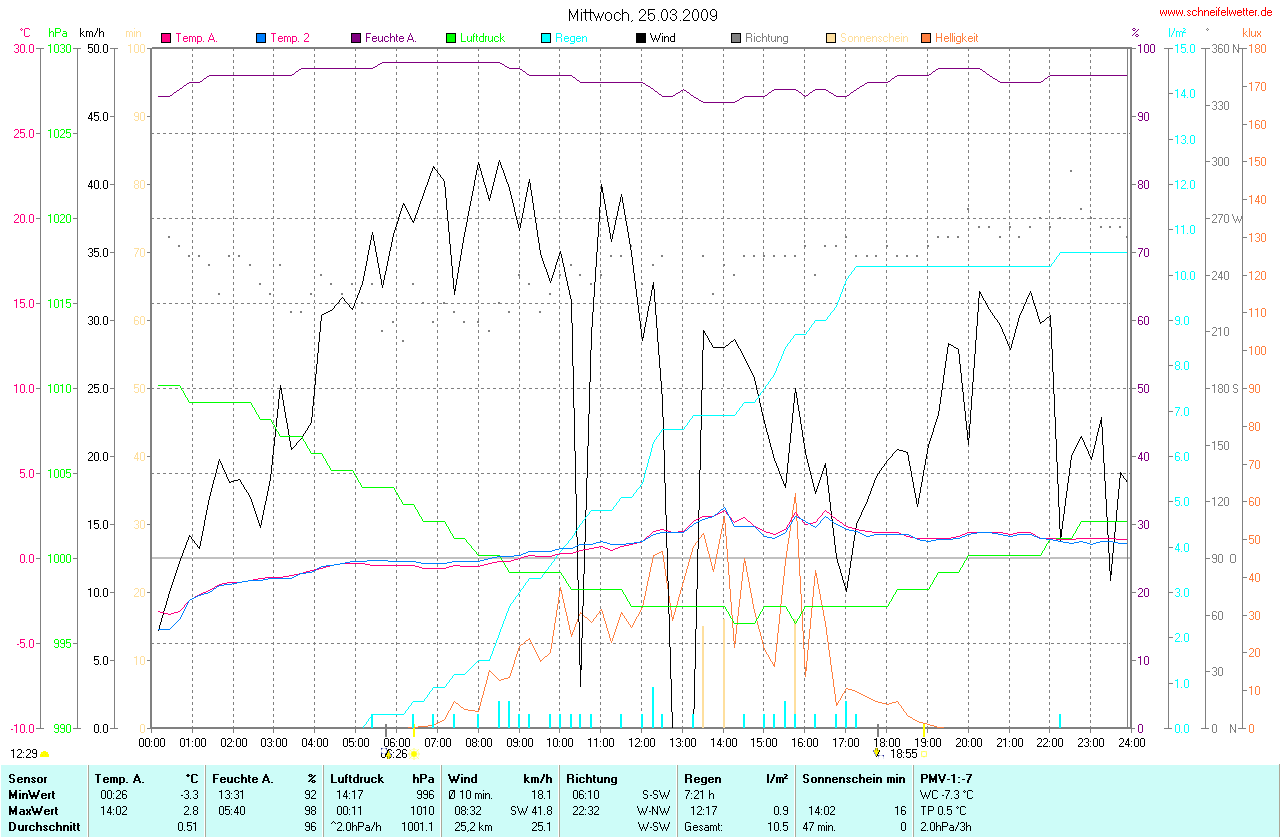The image size is (1280, 837).
Task: Click the 24:00 time axis label
Action: point(1131,742)
